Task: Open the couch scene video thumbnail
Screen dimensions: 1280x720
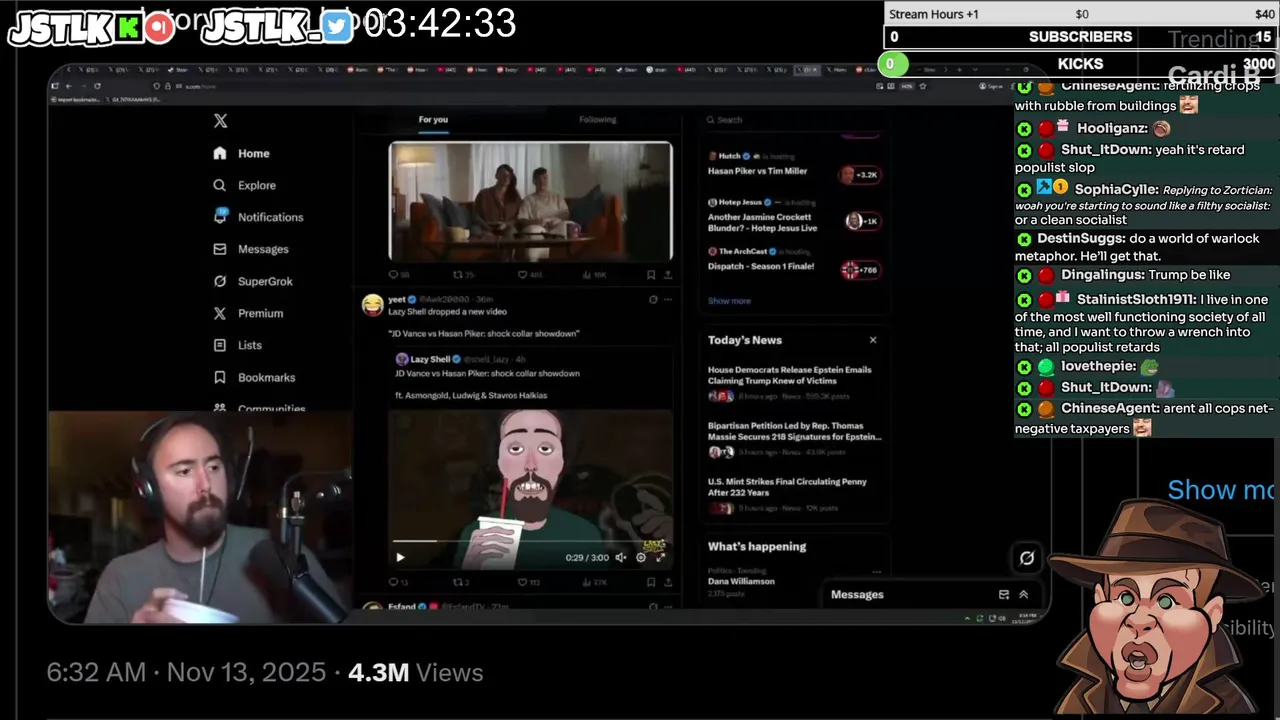Action: pos(530,201)
